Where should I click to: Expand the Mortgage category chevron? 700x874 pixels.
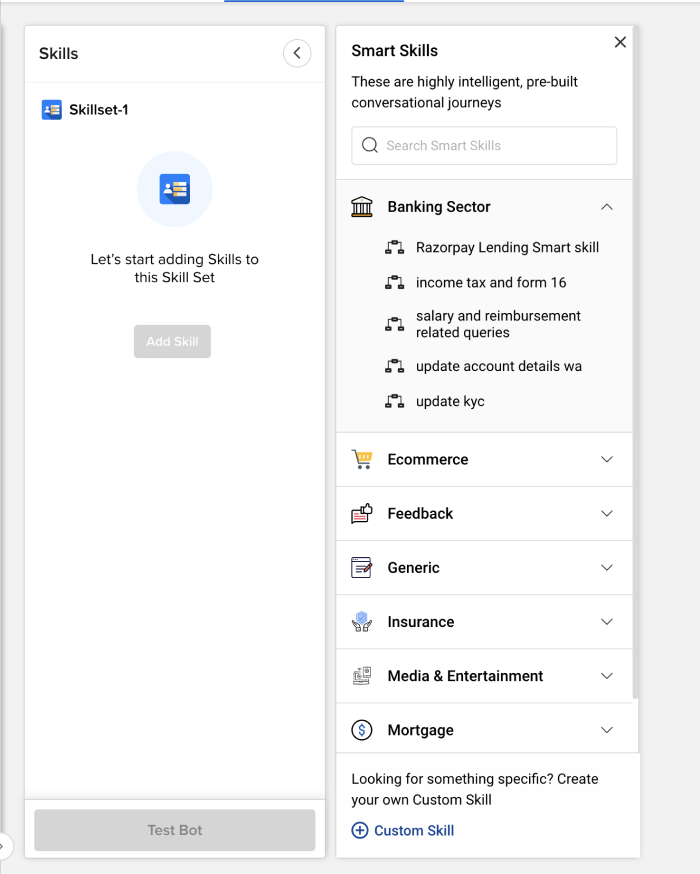click(x=606, y=730)
